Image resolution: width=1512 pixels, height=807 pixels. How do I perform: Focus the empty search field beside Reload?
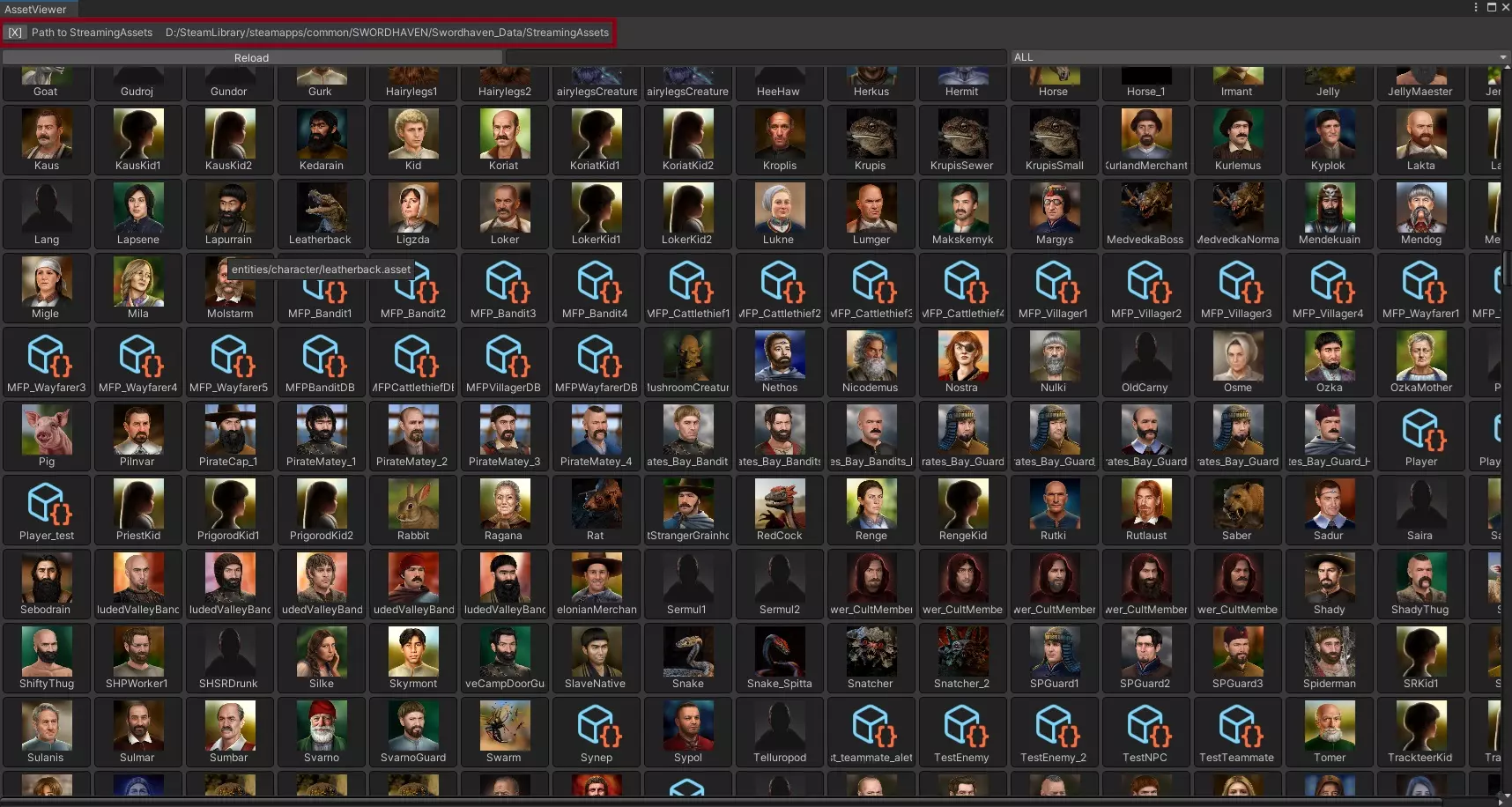(756, 57)
